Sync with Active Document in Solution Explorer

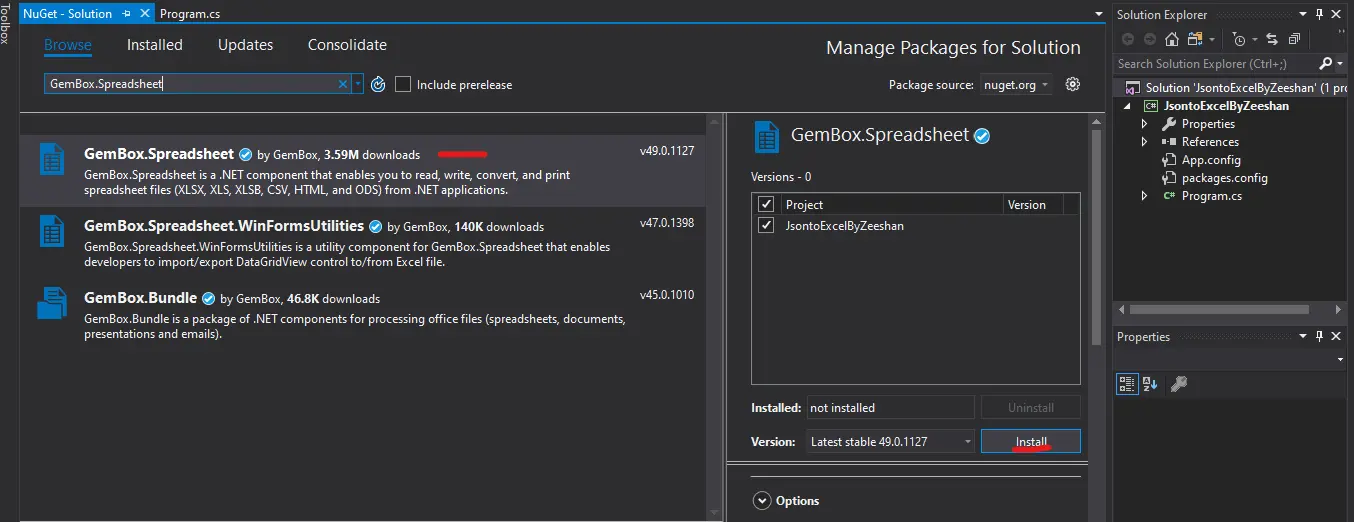(1272, 39)
